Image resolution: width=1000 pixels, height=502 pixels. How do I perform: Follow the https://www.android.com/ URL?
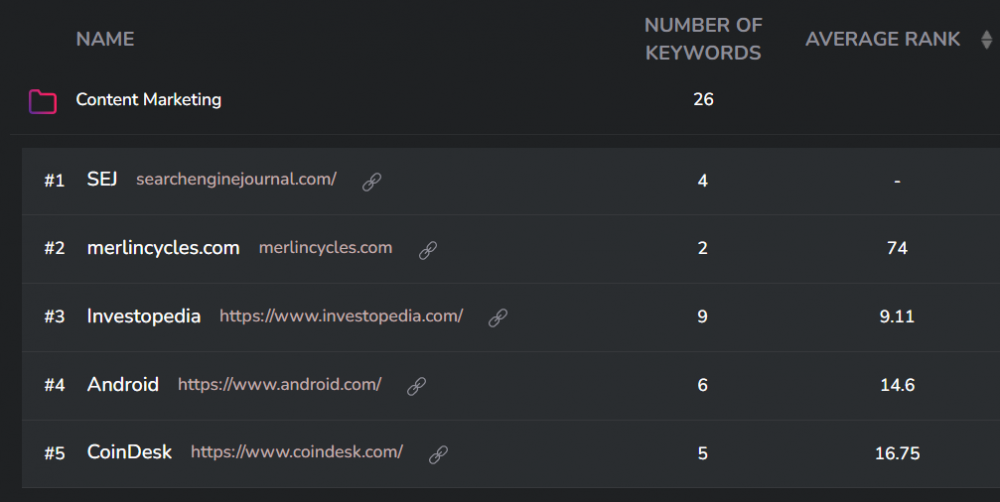pos(279,384)
